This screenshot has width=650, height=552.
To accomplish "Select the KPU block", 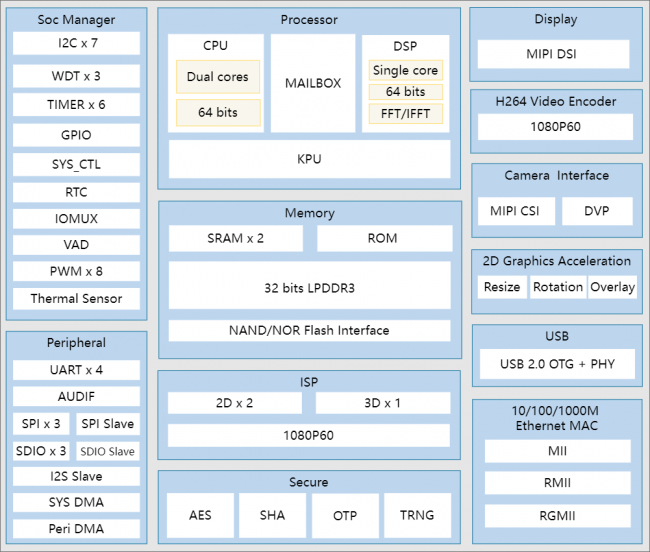I will click(x=309, y=159).
